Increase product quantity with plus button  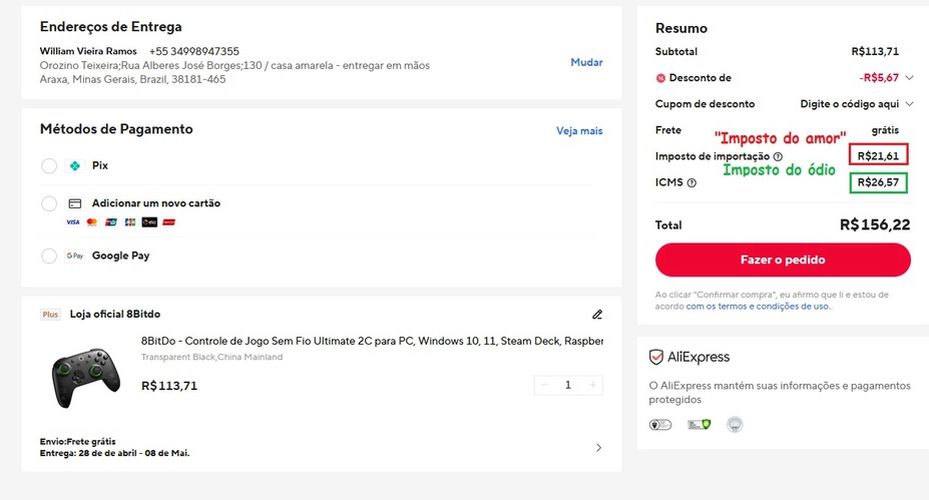click(x=593, y=386)
